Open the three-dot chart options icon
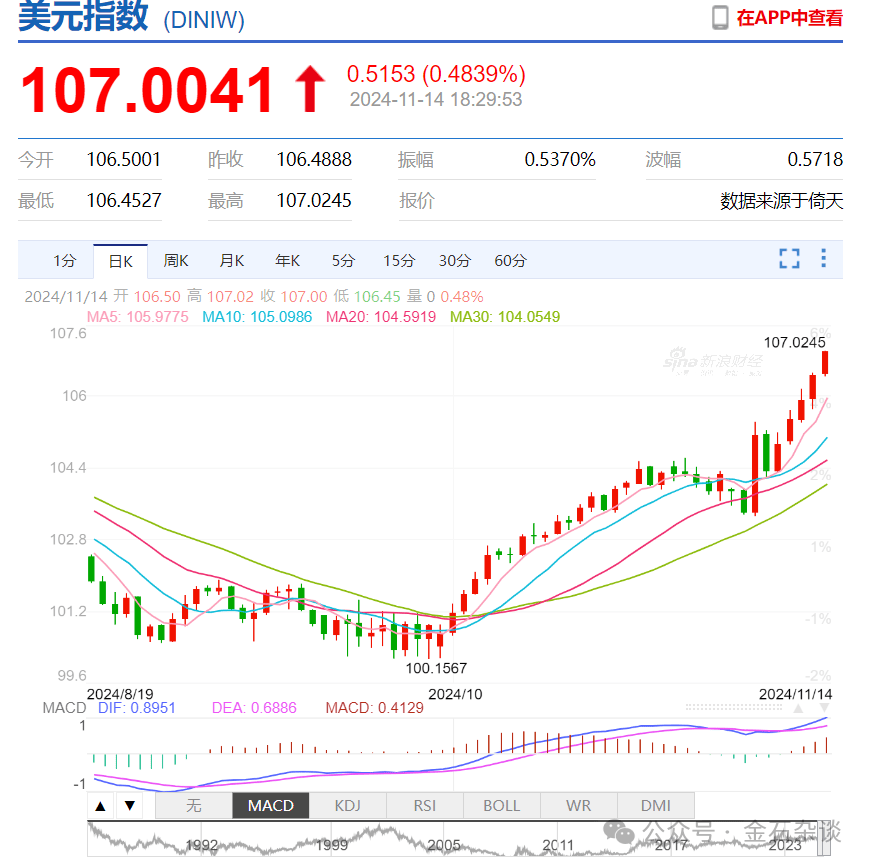This screenshot has width=869, height=866. [x=823, y=258]
